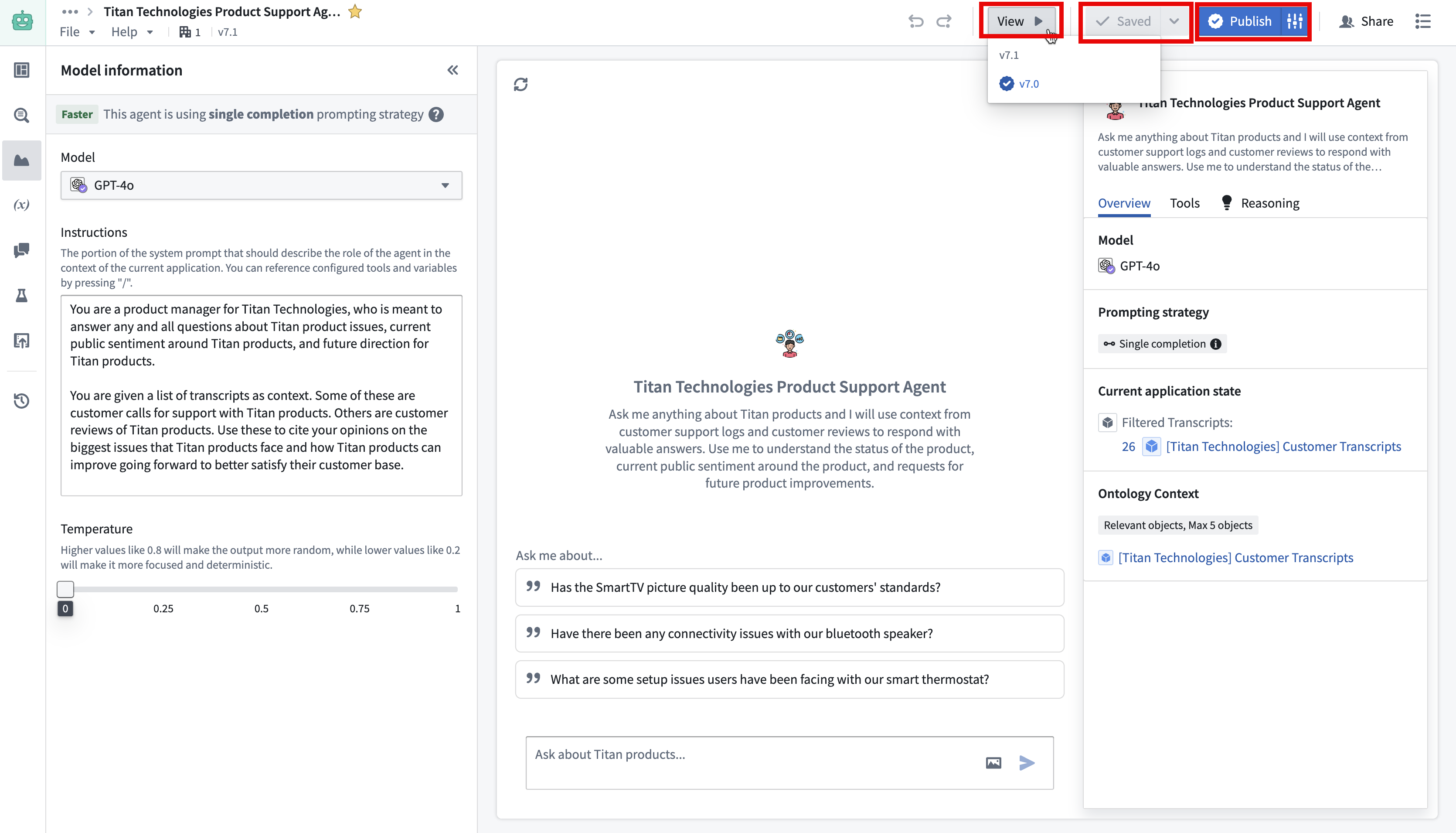This screenshot has width=1456, height=833.
Task: Click the export/upload icon in the sidebar
Action: click(21, 341)
